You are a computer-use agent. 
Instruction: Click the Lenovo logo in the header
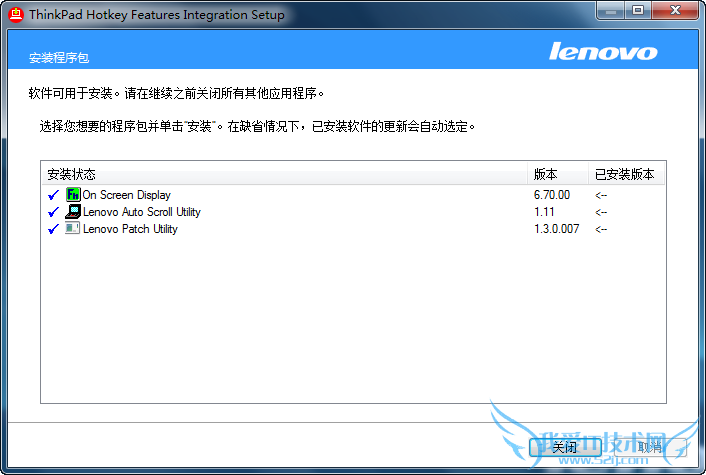pos(603,51)
